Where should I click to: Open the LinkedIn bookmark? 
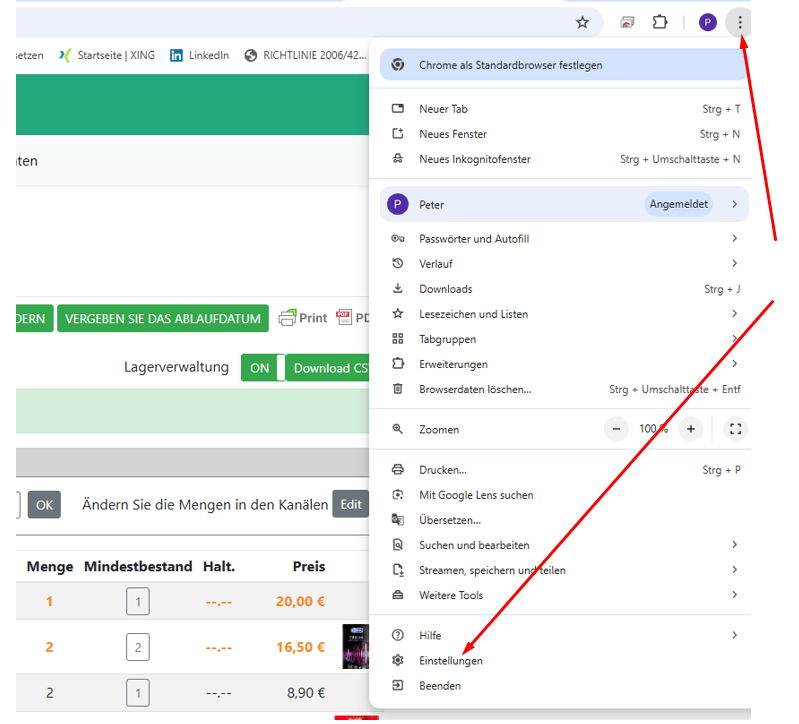199,55
